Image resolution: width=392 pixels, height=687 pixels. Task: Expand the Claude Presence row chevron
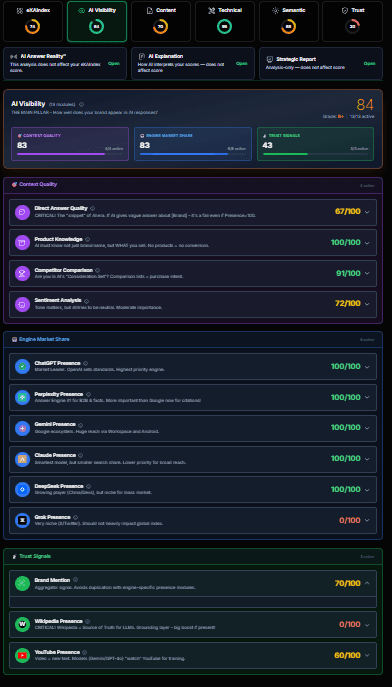(x=367, y=459)
